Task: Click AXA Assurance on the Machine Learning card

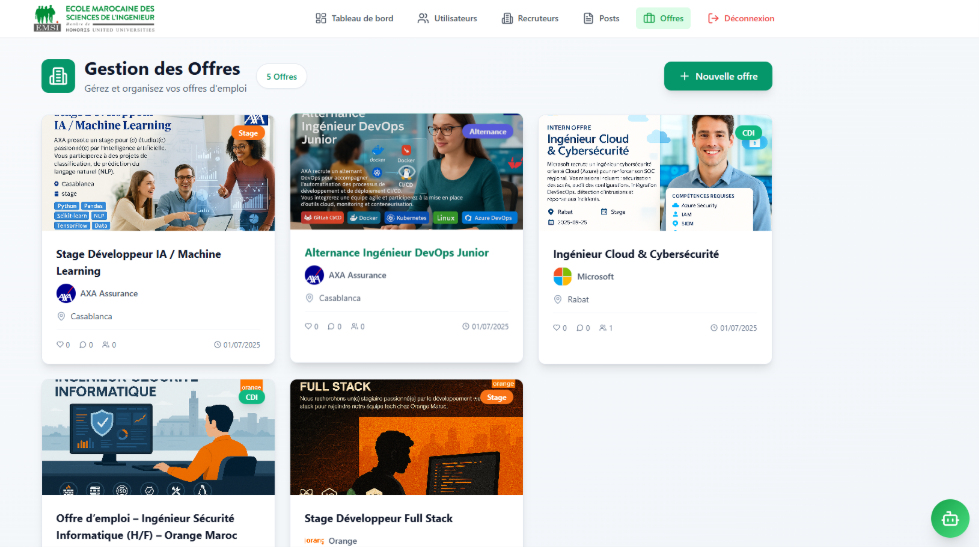Action: click(x=109, y=293)
